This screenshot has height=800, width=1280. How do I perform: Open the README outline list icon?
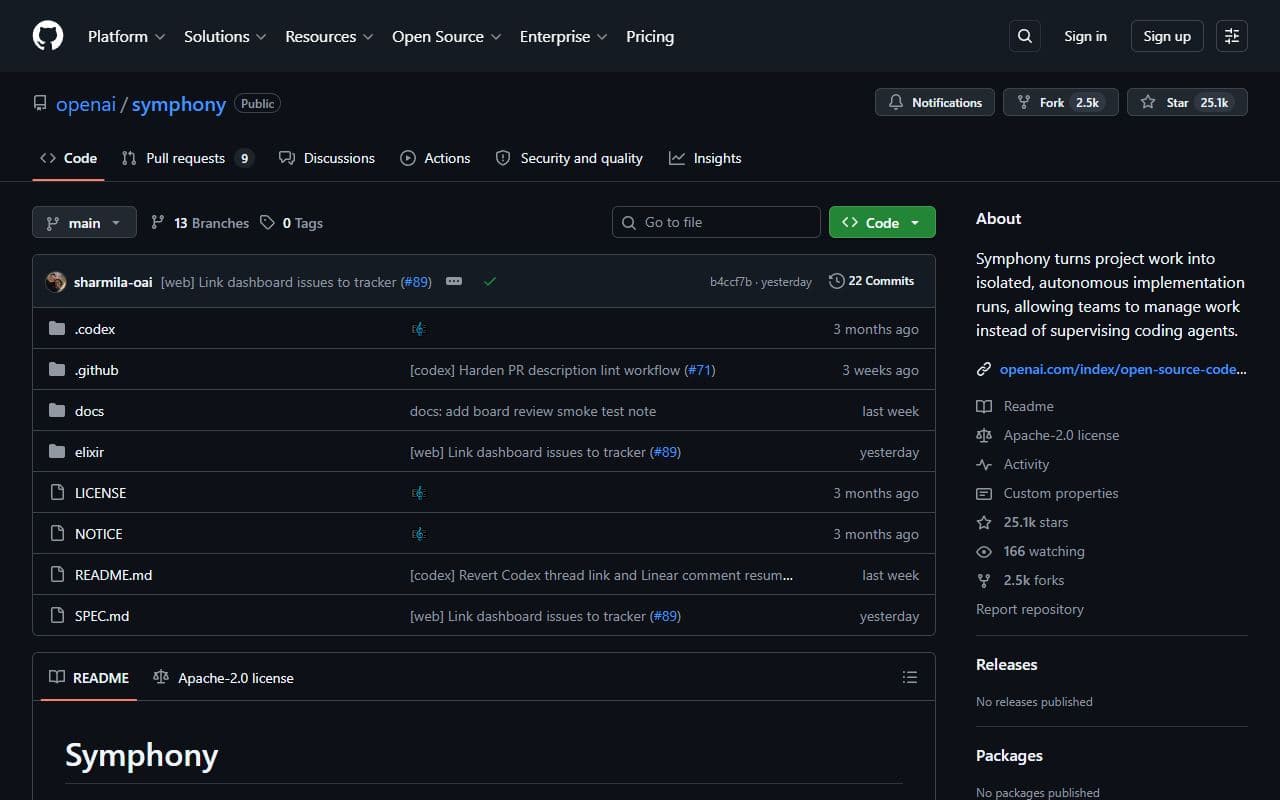[910, 678]
